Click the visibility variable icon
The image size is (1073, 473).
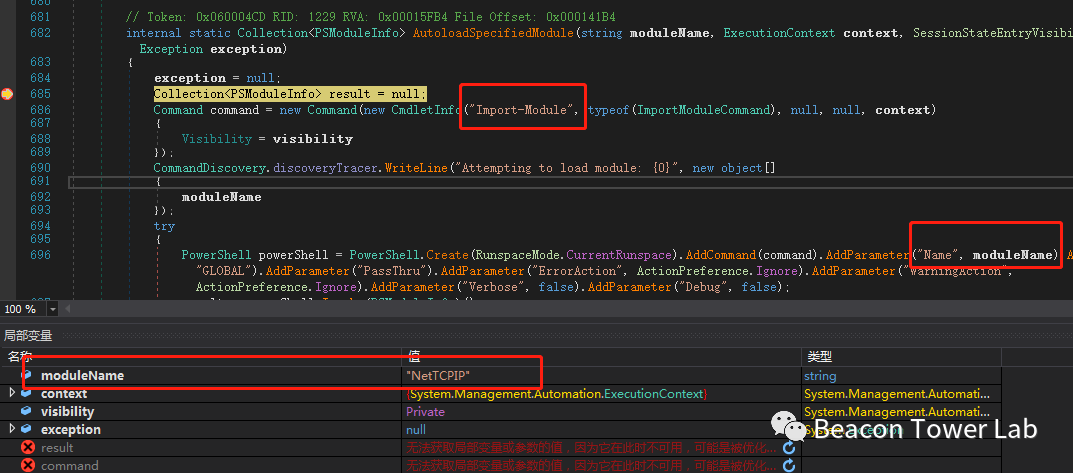(27, 411)
